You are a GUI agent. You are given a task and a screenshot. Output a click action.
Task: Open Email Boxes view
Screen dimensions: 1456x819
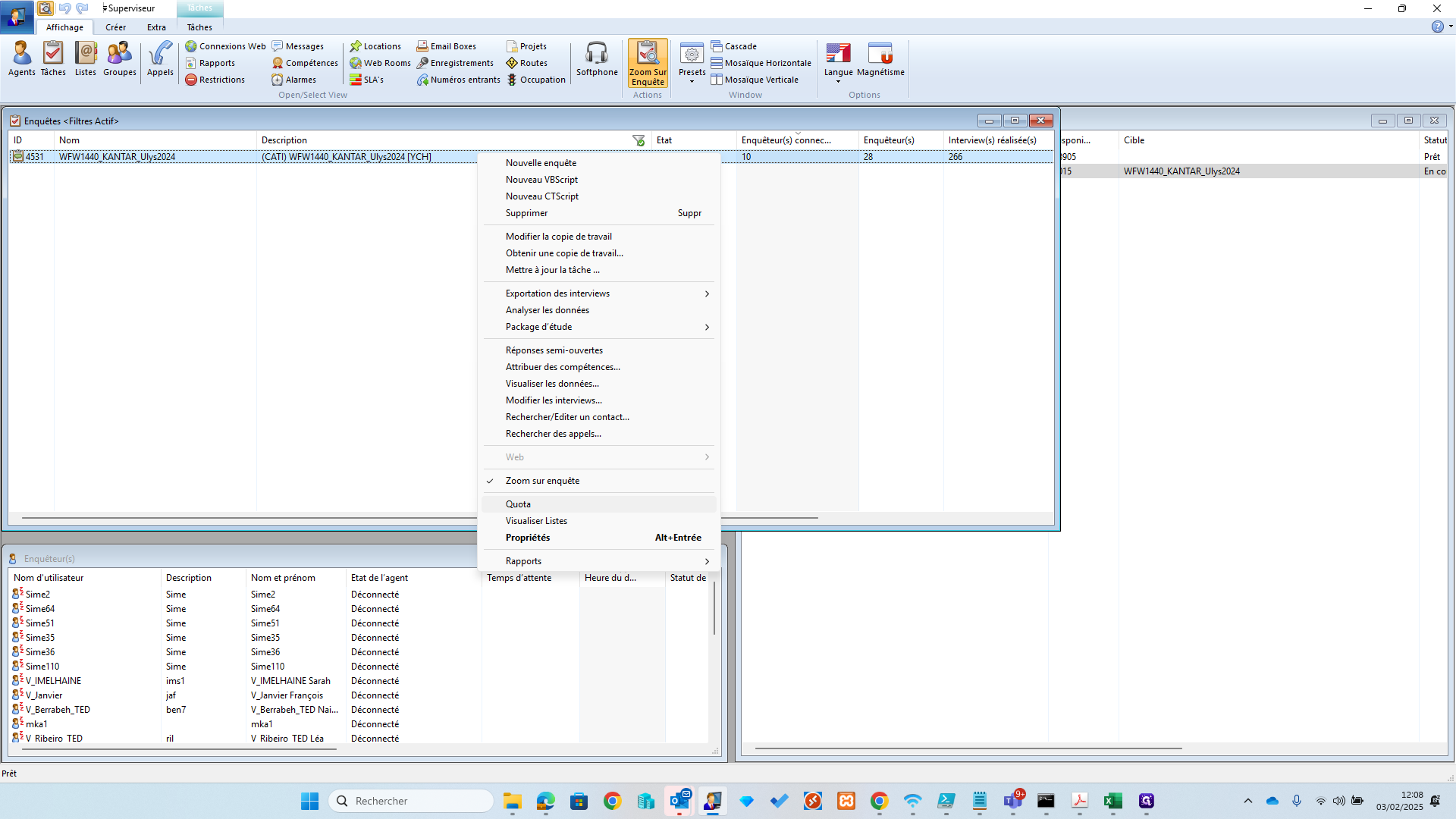click(447, 46)
